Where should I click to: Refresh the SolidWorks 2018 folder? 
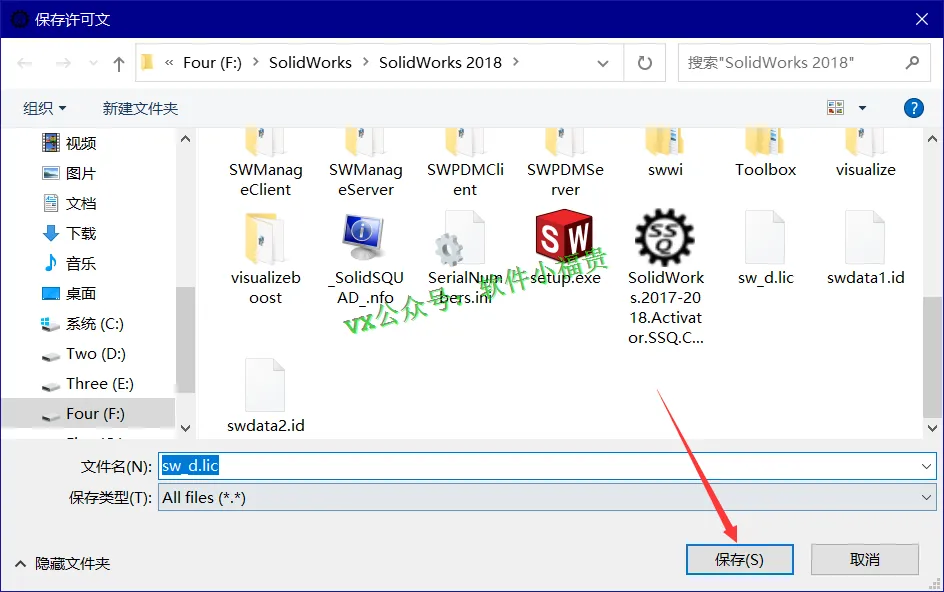click(x=645, y=63)
